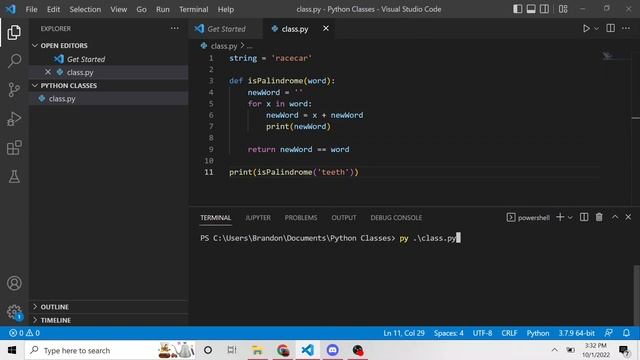The height and width of the screenshot is (360, 640).
Task: Open run options dropdown beside play icon
Action: [x=596, y=29]
